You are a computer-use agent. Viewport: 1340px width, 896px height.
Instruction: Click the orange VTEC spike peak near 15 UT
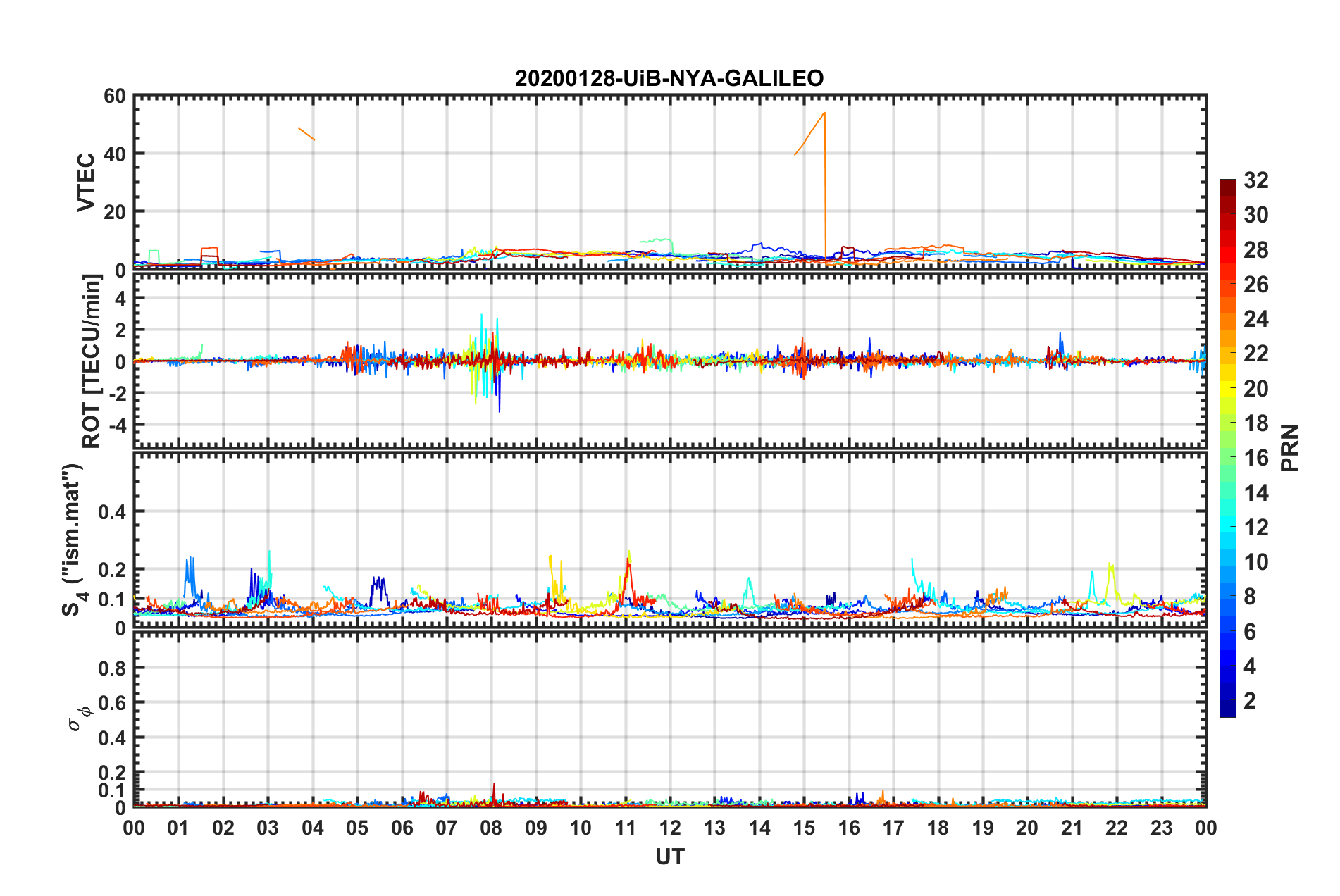(824, 113)
